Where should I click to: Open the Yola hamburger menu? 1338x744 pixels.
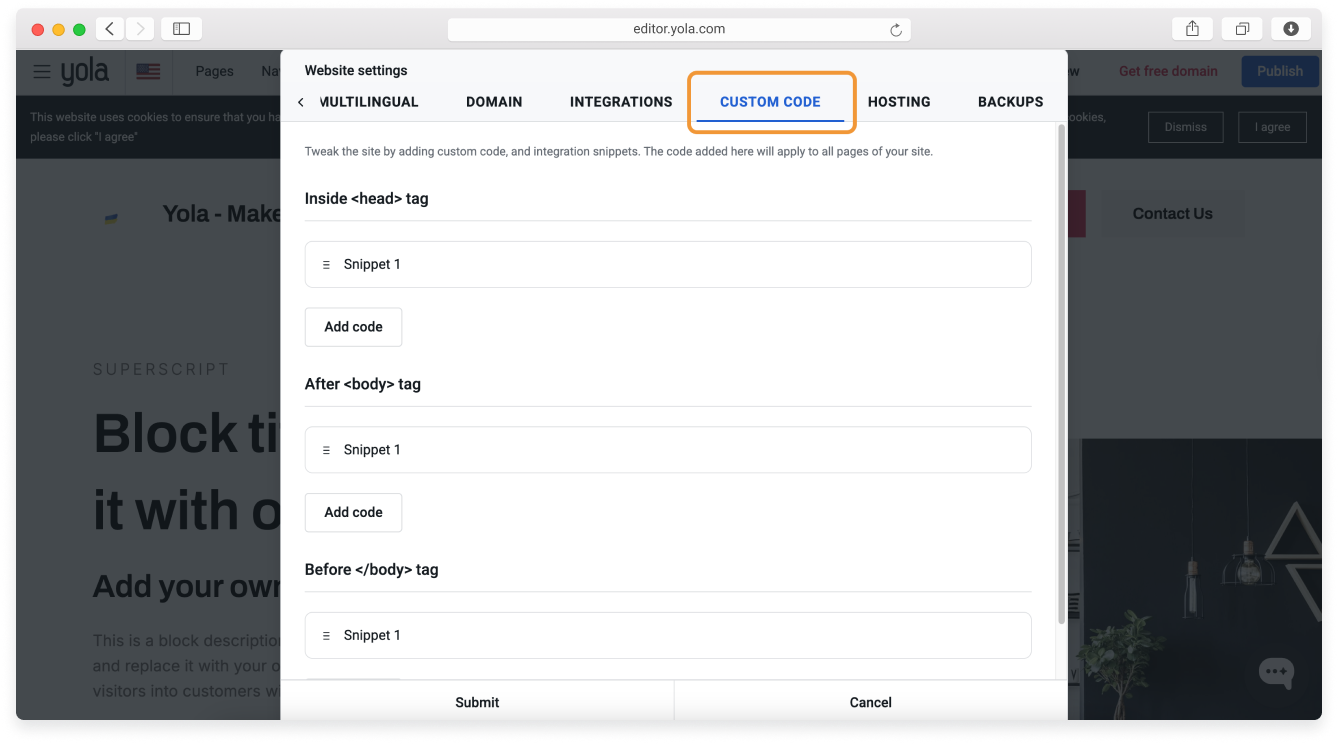tap(41, 72)
